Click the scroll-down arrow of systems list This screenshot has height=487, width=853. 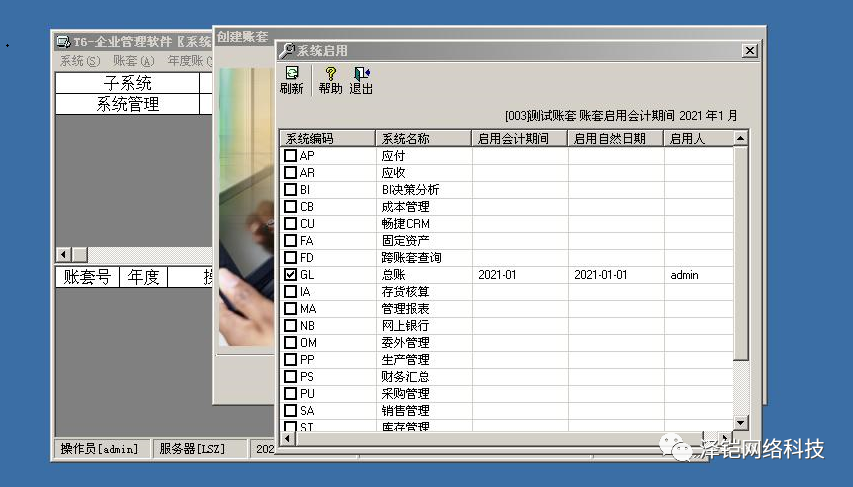(741, 424)
